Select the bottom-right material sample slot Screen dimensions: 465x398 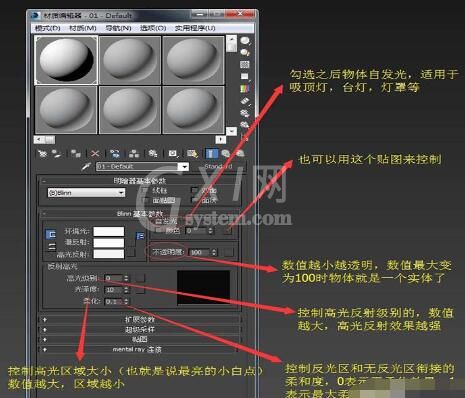click(193, 110)
